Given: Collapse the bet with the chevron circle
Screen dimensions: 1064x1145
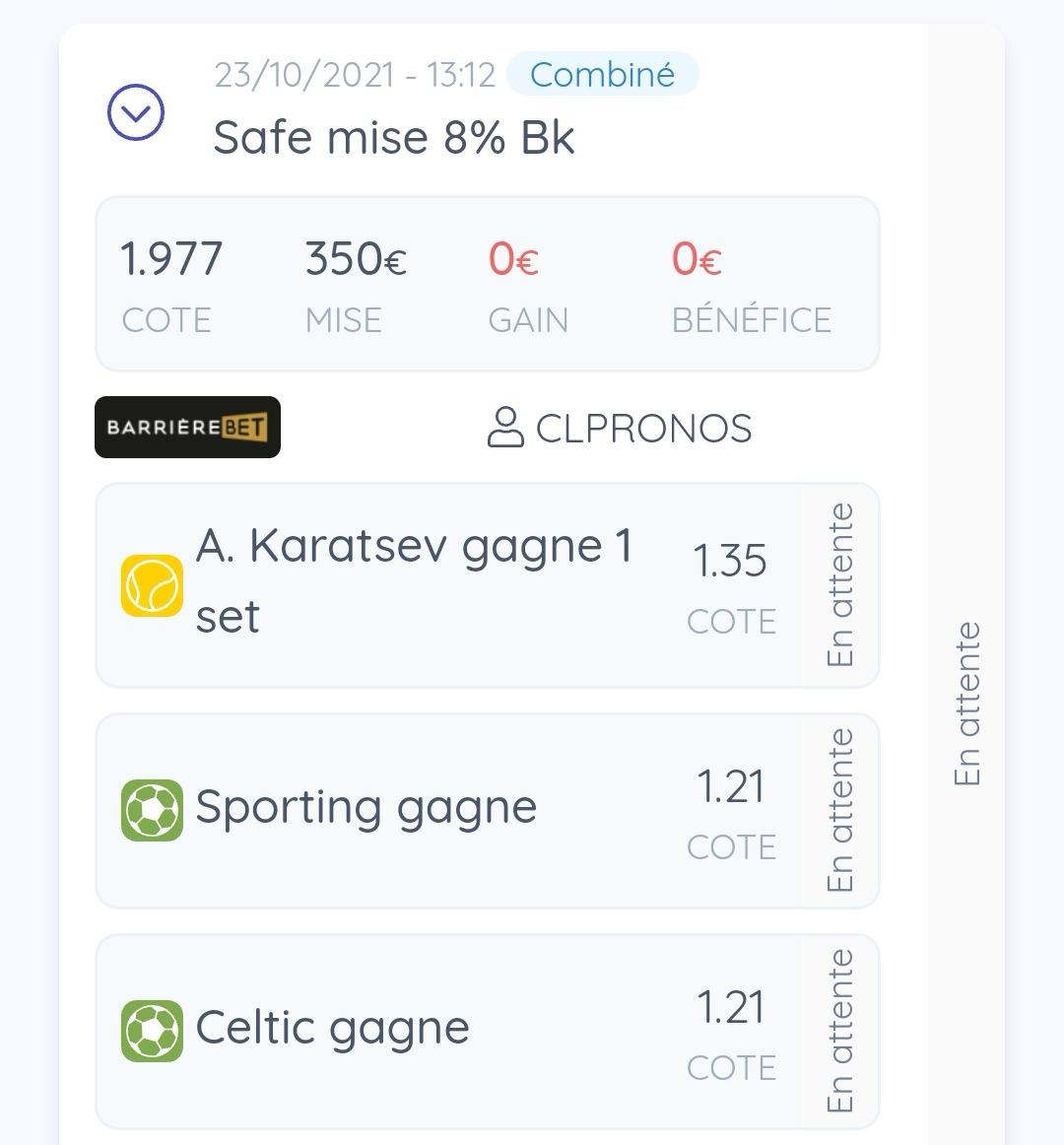Looking at the screenshot, I should click(x=136, y=112).
